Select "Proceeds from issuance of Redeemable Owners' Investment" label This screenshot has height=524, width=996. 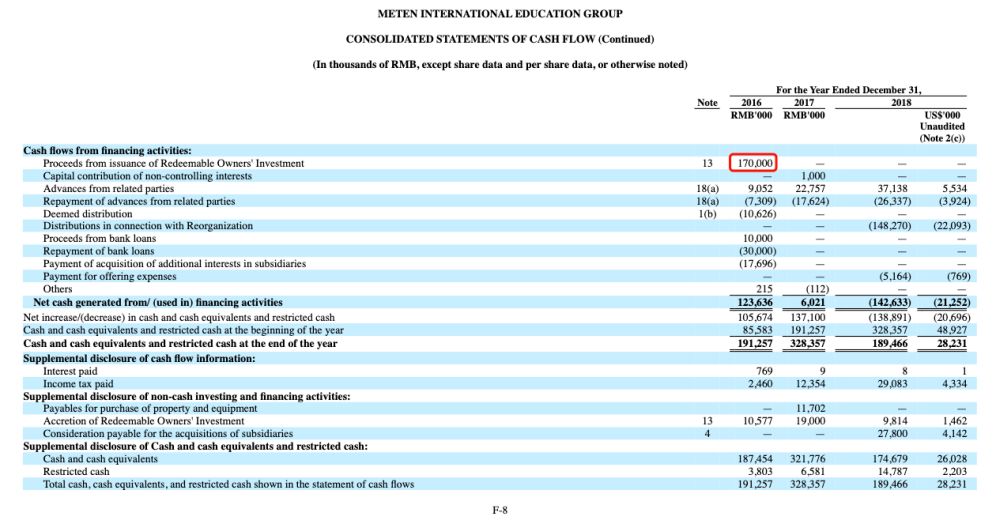coord(173,163)
